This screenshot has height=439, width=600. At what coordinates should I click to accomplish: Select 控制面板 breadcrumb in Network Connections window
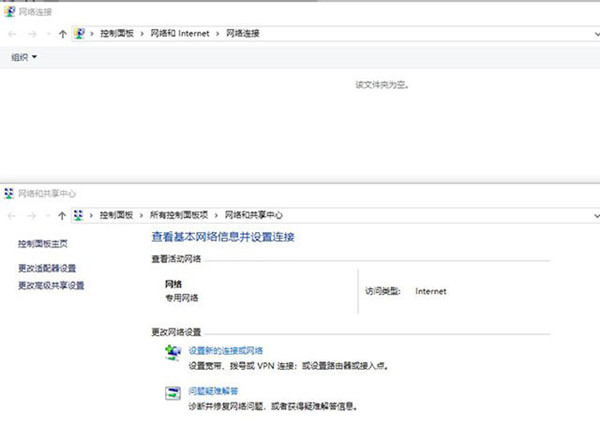pos(117,34)
